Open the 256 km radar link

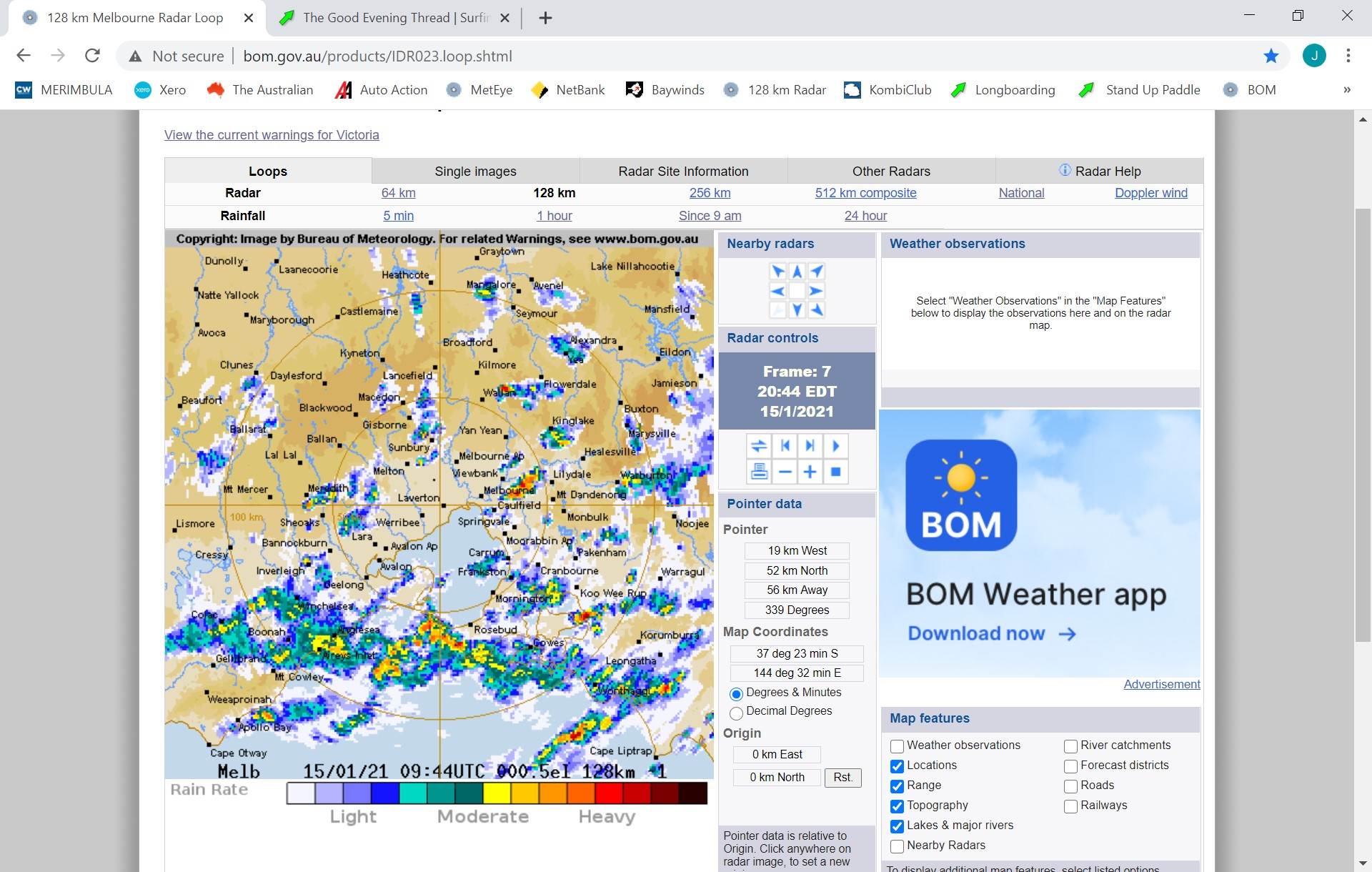(x=710, y=193)
